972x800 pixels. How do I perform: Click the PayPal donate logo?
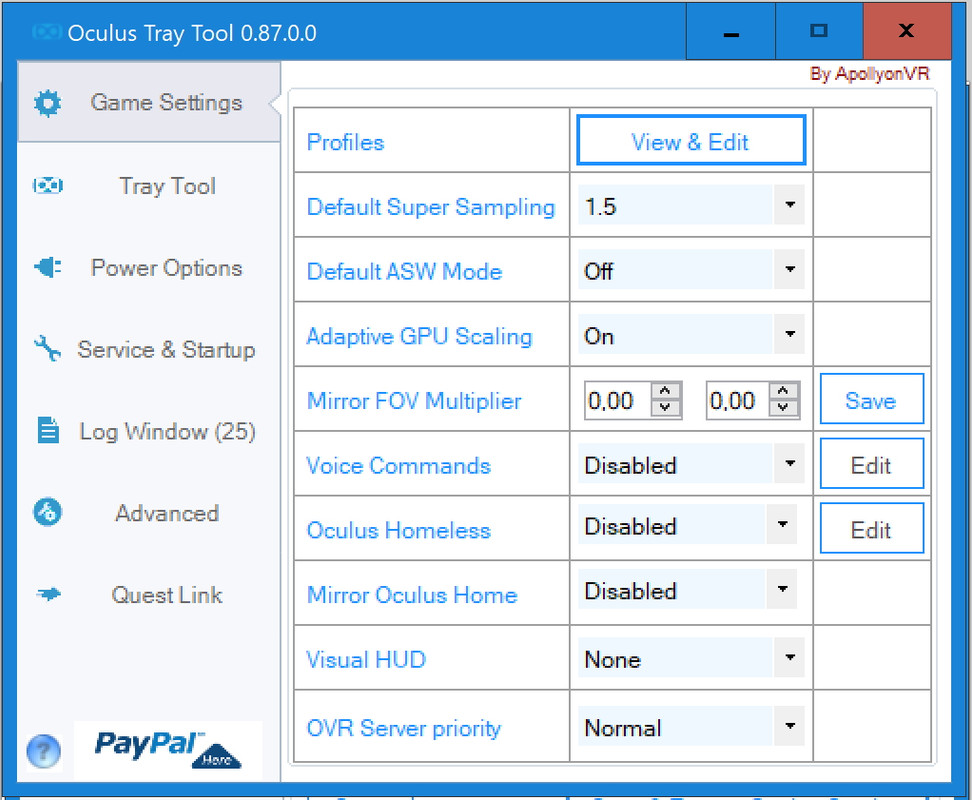(167, 749)
